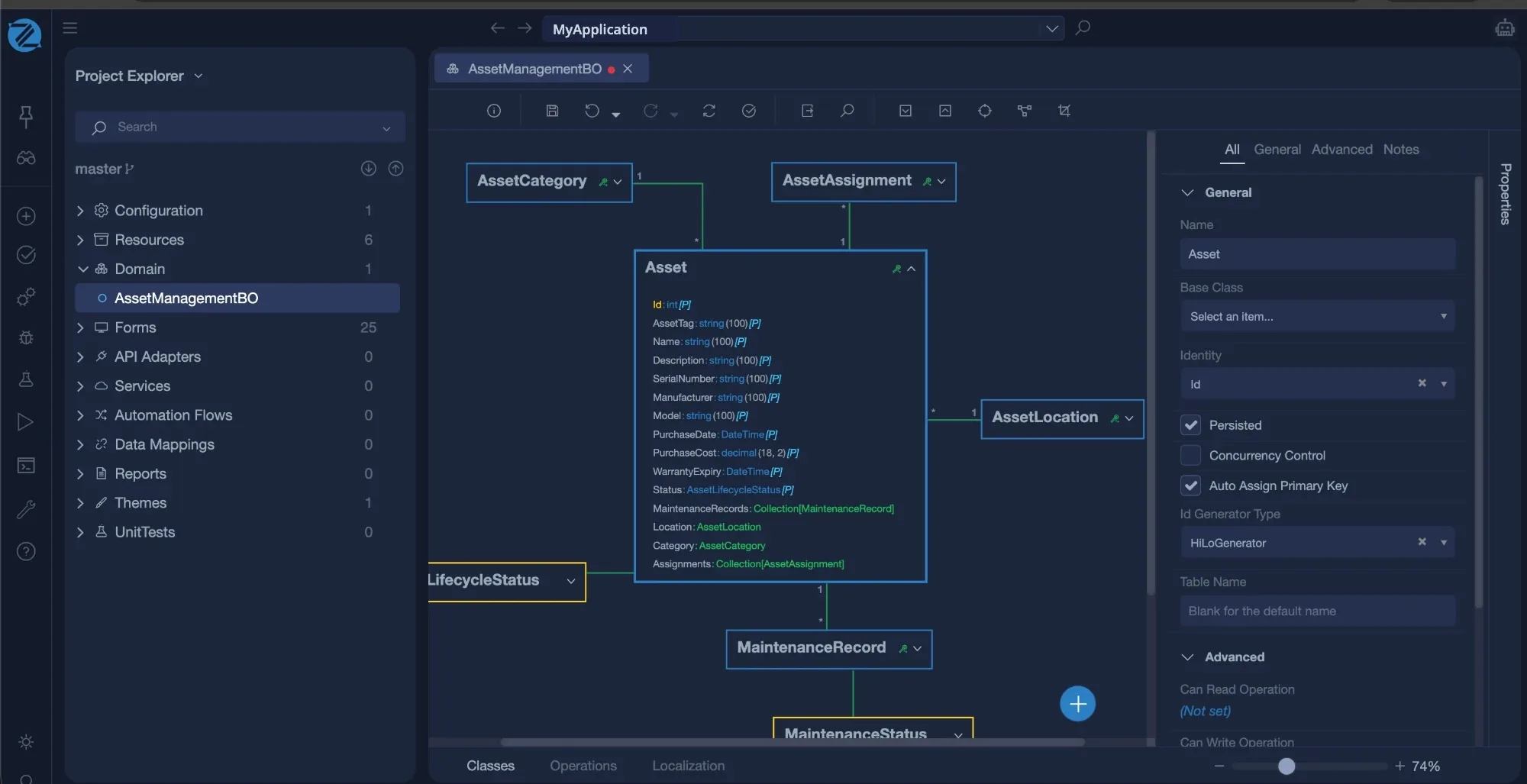Expand the Configuration tree node
Image resolution: width=1527 pixels, height=784 pixels.
pyautogui.click(x=80, y=211)
